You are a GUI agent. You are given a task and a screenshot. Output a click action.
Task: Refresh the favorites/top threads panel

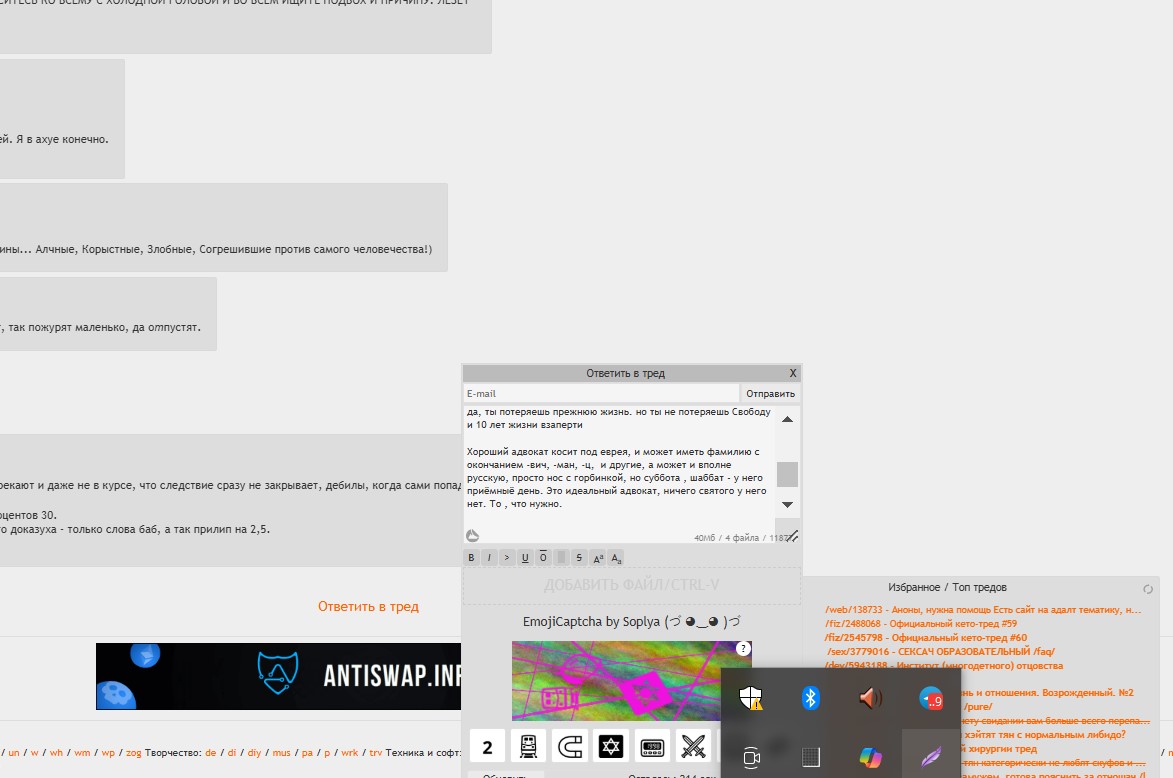pos(1148,589)
